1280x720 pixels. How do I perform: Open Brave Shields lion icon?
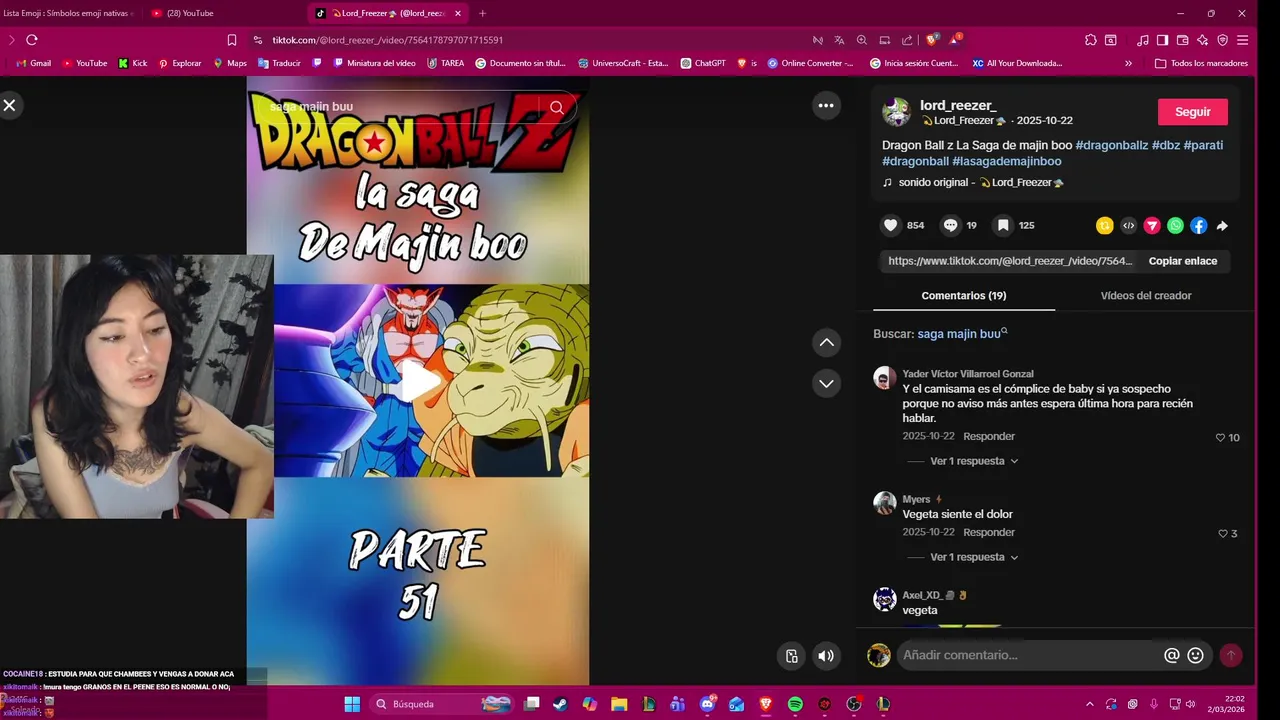click(x=932, y=40)
